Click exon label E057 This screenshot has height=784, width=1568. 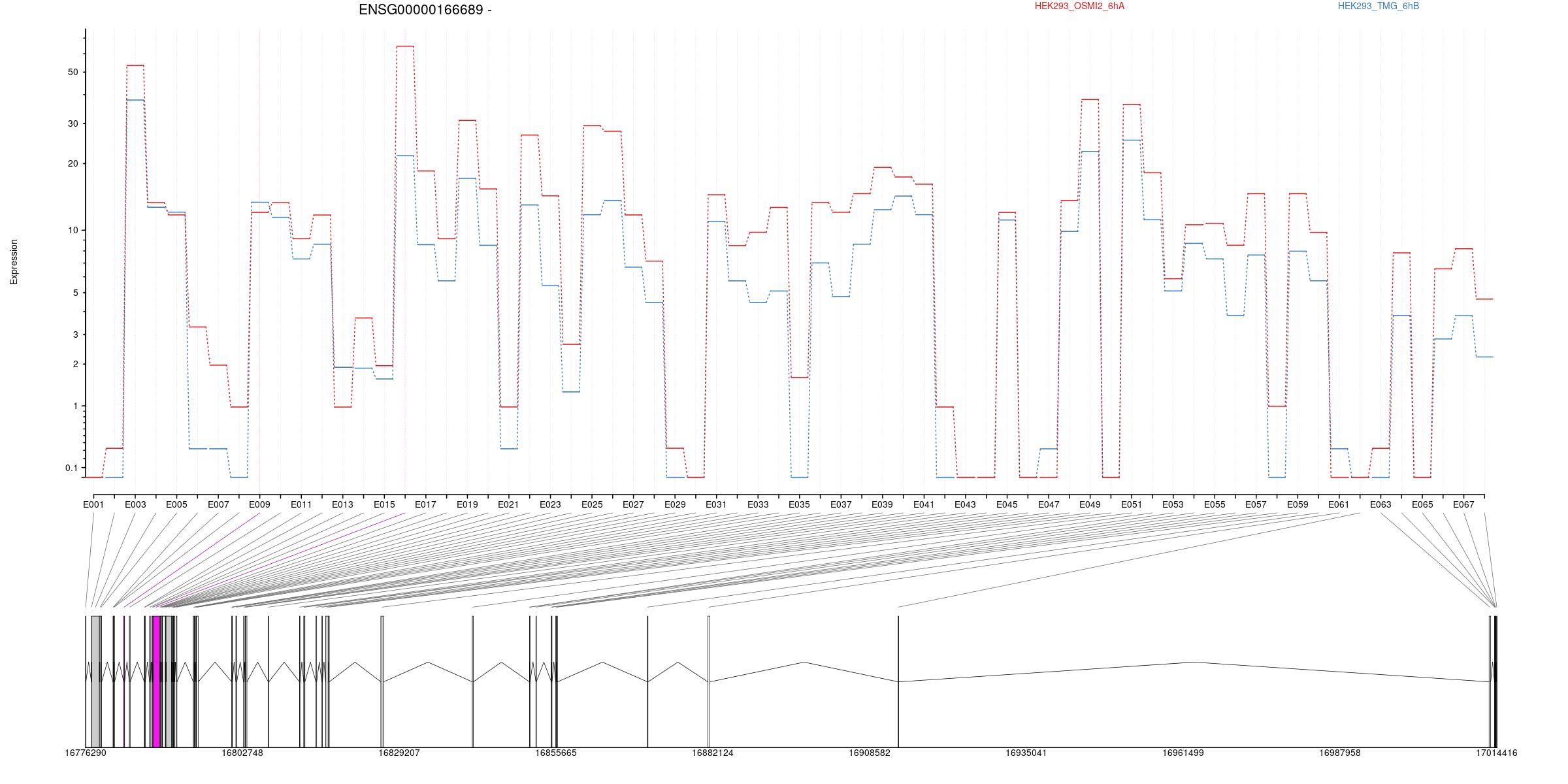click(1256, 504)
